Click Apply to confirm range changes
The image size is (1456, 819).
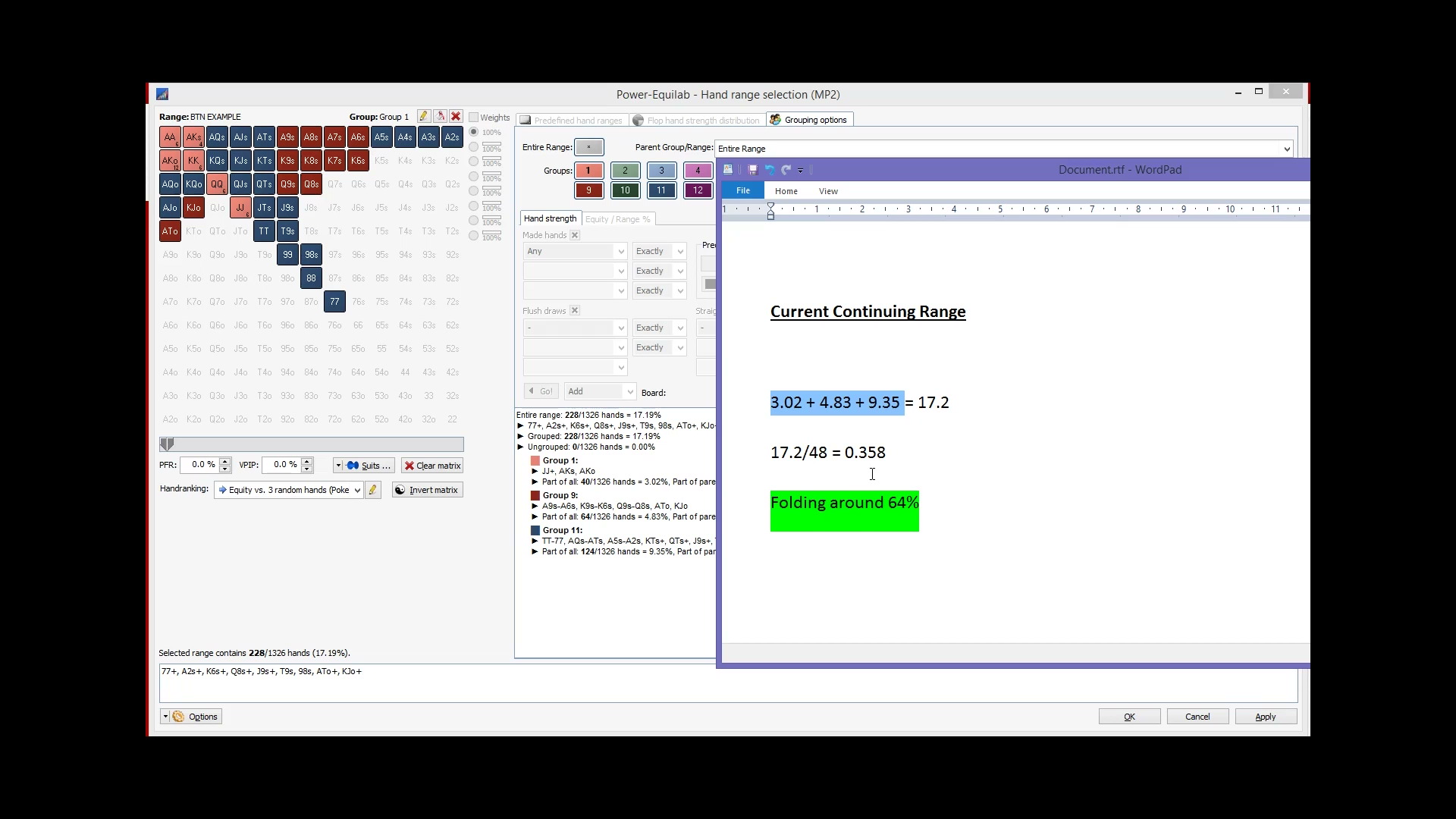click(1266, 716)
